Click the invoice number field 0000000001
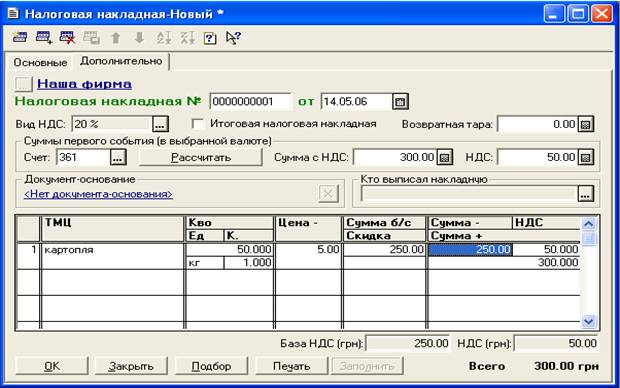The image size is (620, 388). 250,102
